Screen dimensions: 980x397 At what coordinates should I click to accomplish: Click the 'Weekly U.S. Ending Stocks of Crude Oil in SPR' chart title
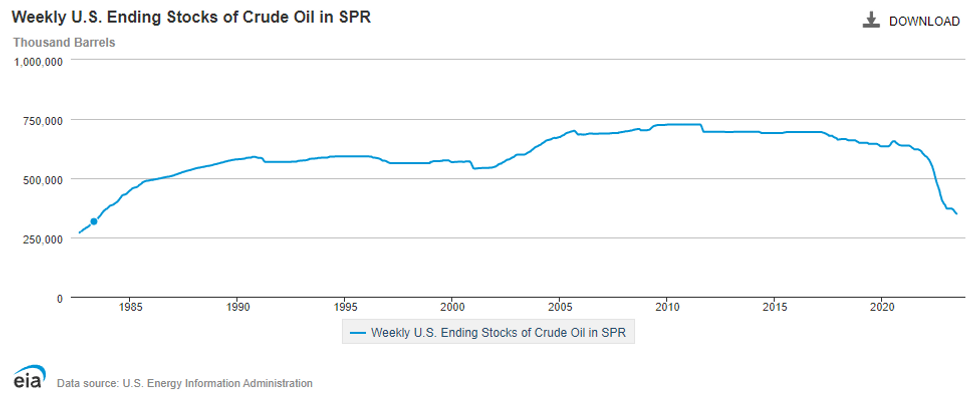tap(192, 18)
